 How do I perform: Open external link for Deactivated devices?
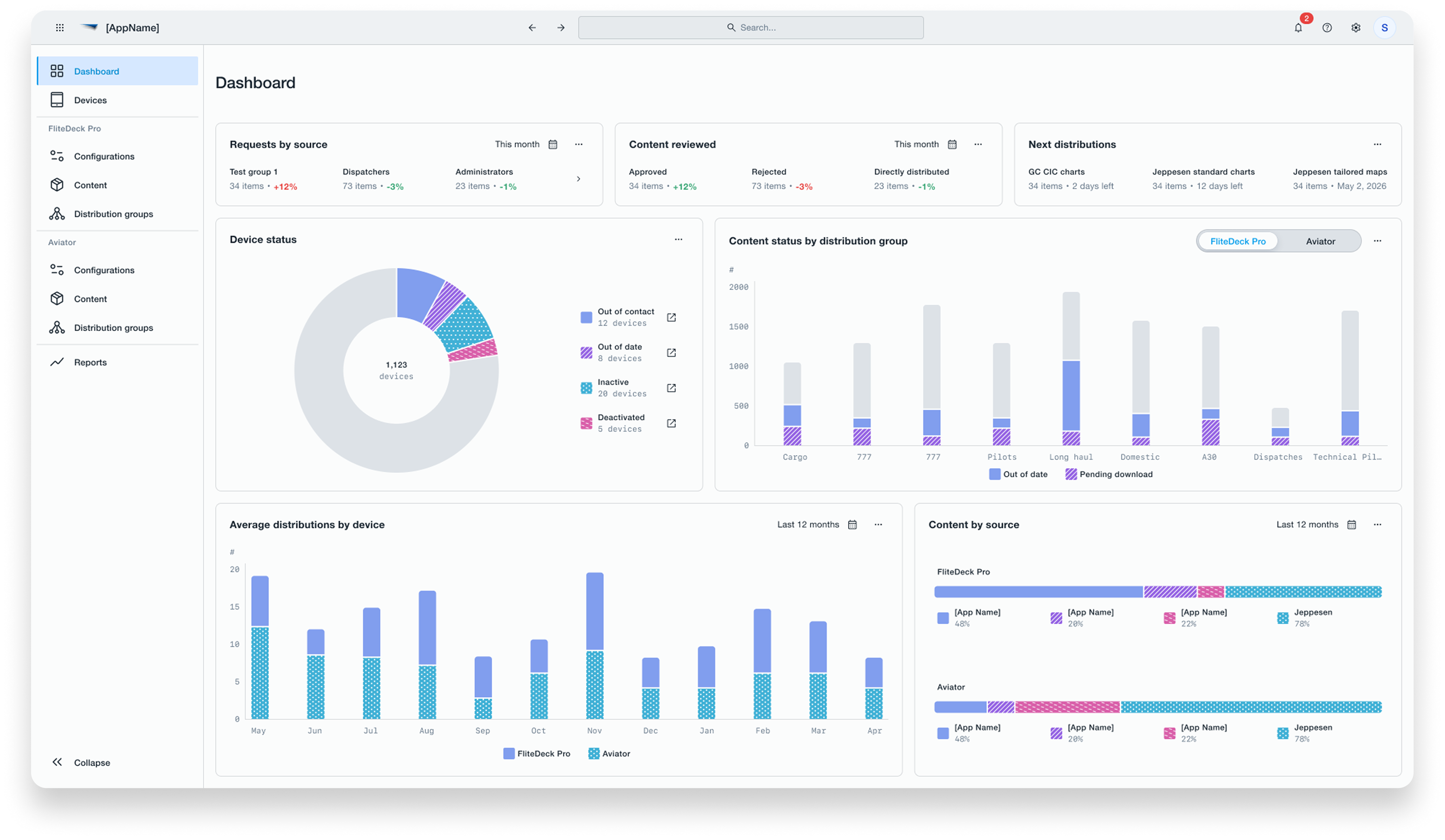coord(671,422)
